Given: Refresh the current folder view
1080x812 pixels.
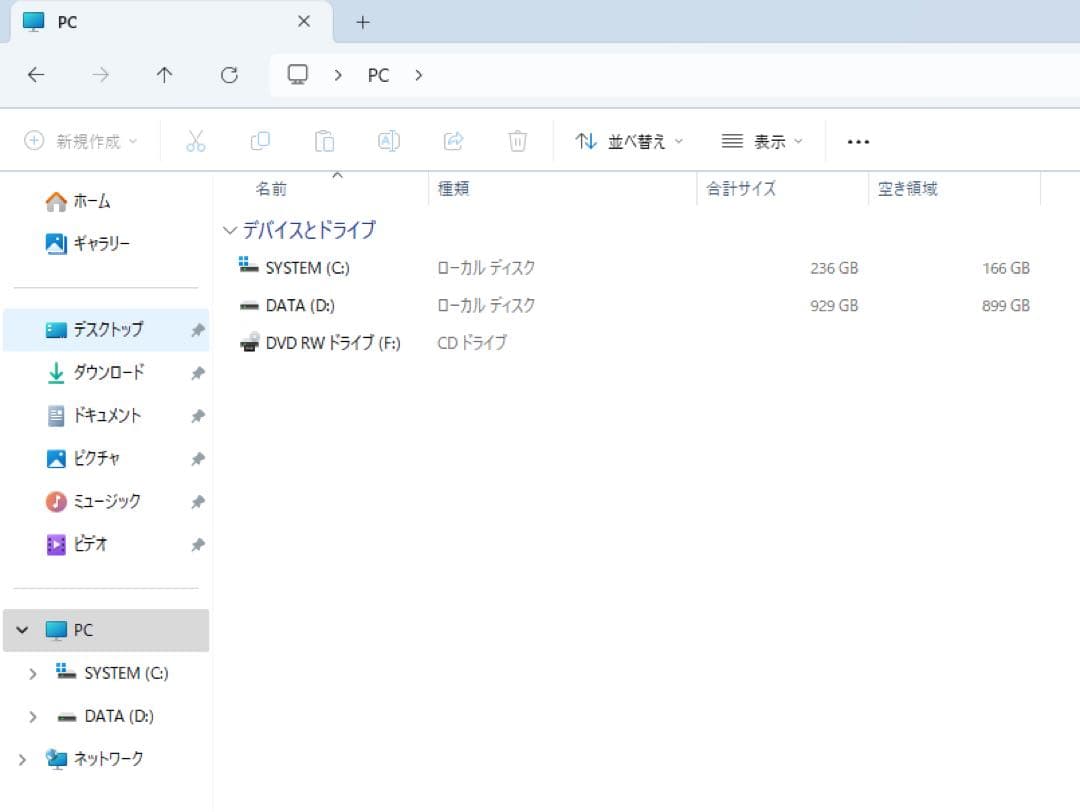Looking at the screenshot, I should 229,75.
